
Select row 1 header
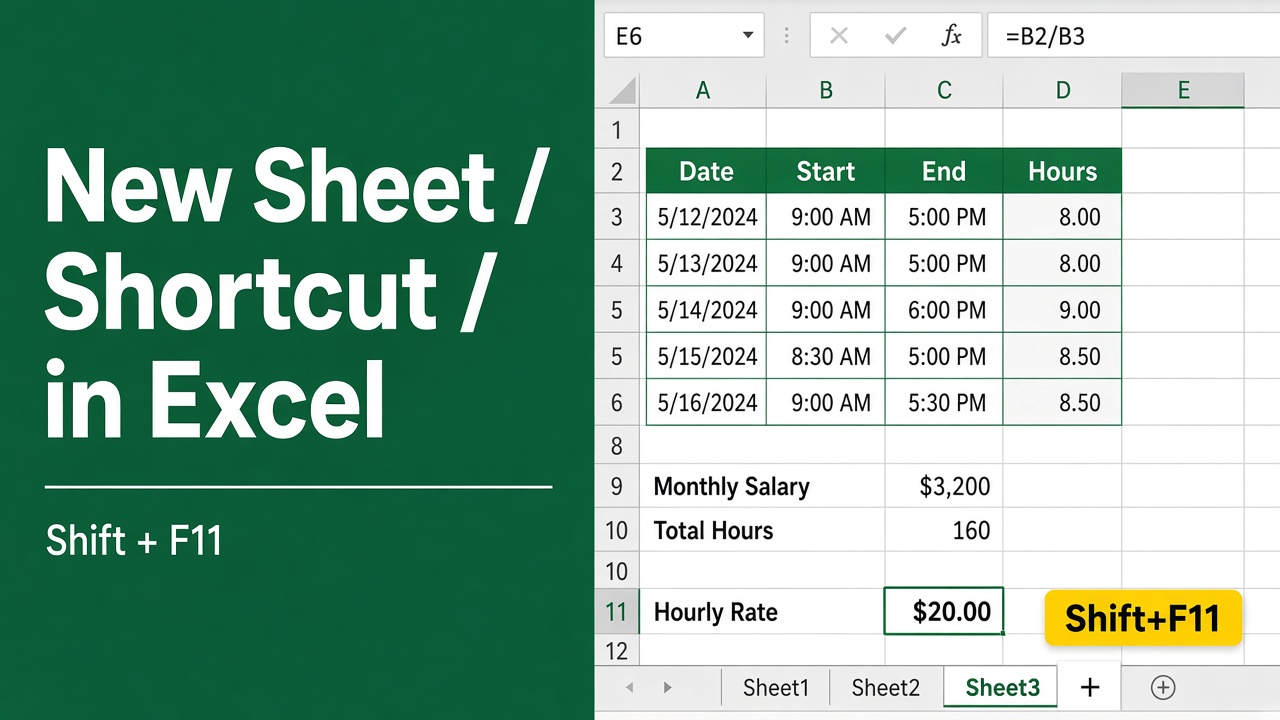point(617,129)
